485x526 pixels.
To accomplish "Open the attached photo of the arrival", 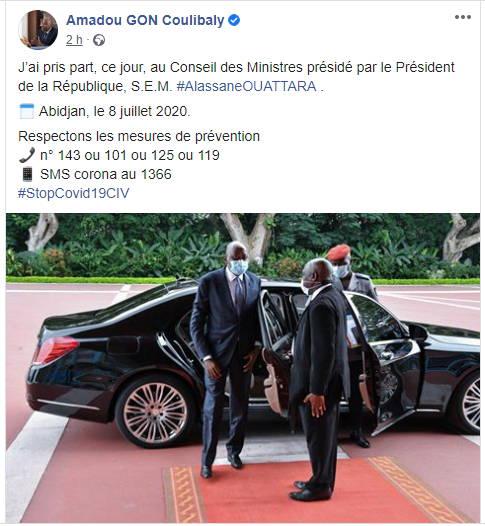I will click(243, 368).
